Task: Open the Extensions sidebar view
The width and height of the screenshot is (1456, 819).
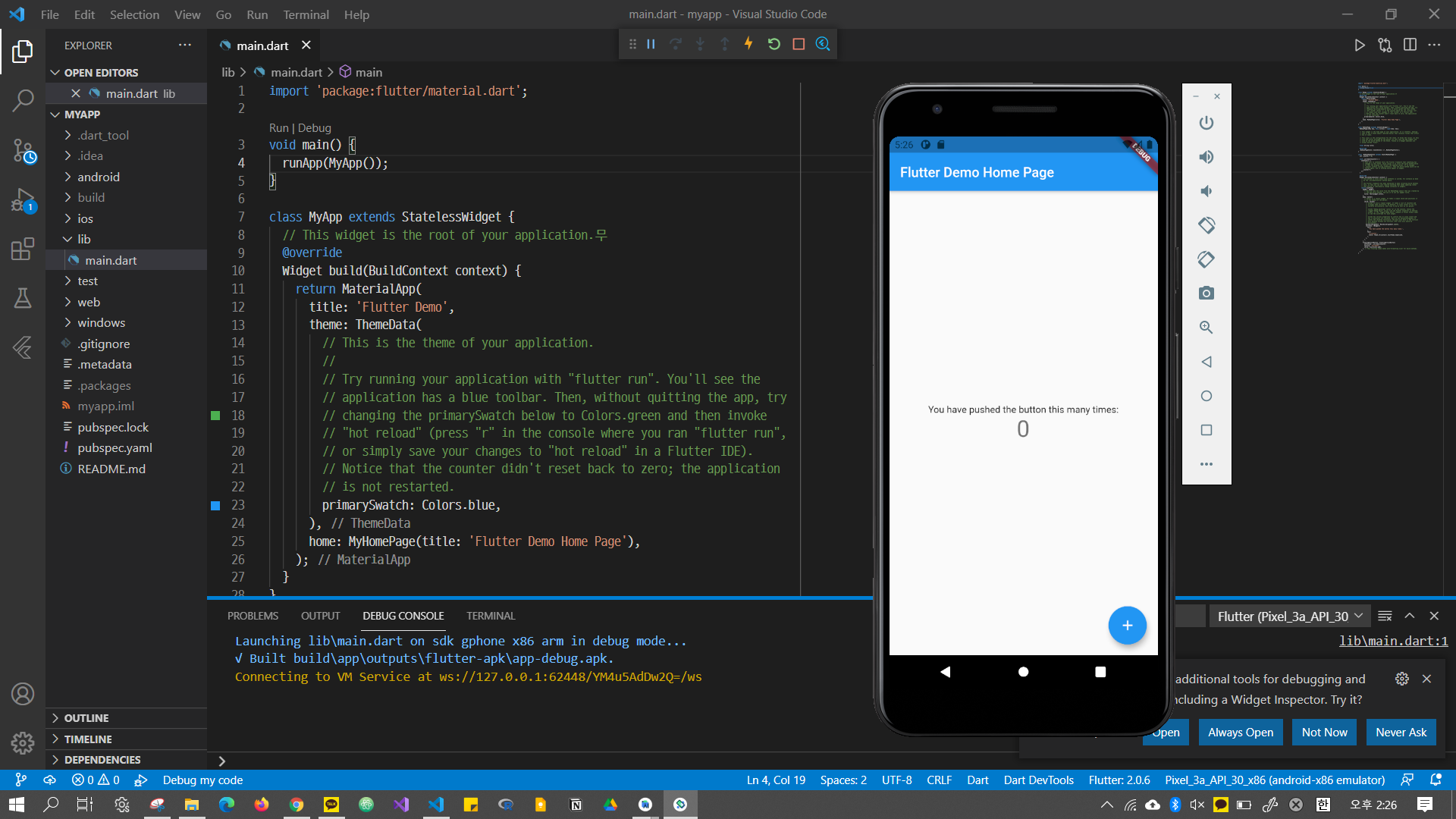Action: (x=23, y=249)
